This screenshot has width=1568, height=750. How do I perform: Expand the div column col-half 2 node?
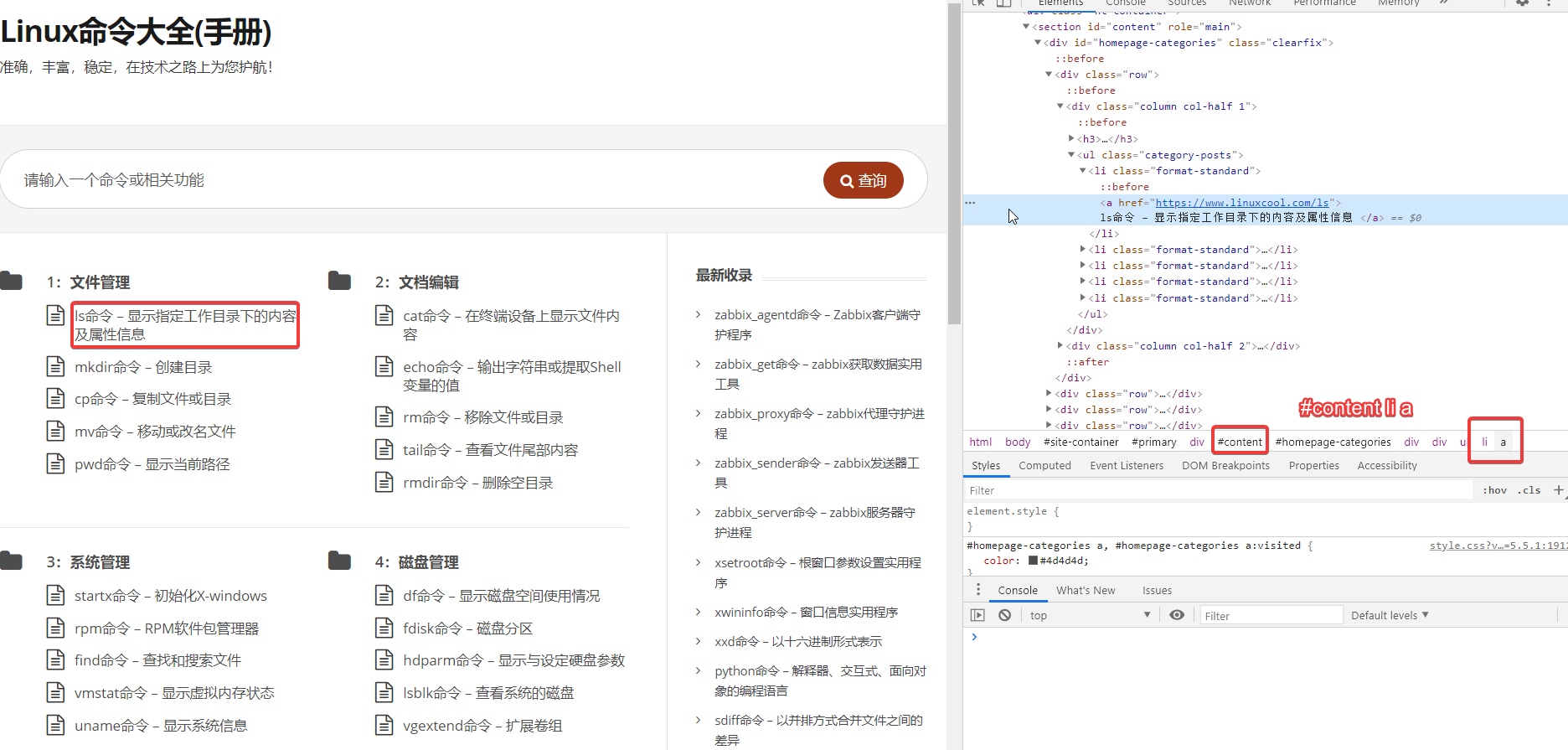tap(1060, 345)
